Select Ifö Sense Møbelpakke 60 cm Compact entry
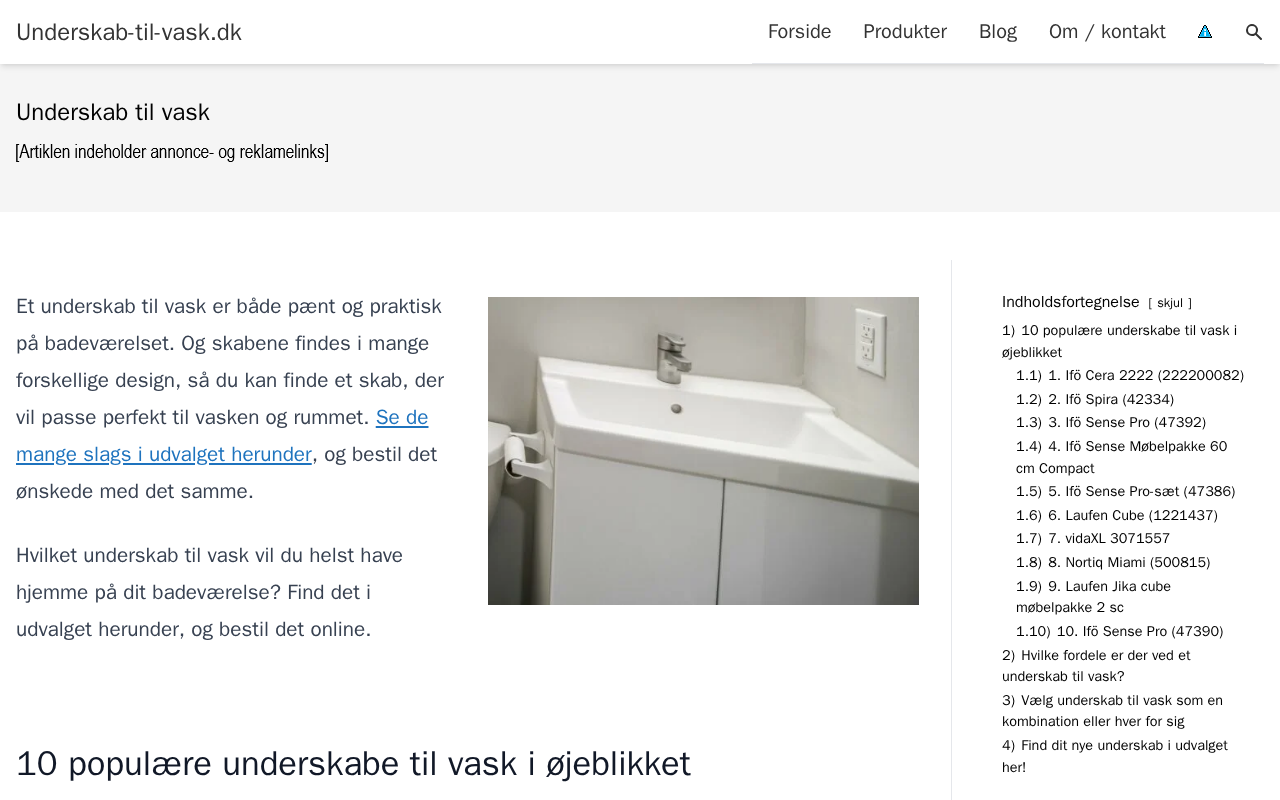 1121,457
